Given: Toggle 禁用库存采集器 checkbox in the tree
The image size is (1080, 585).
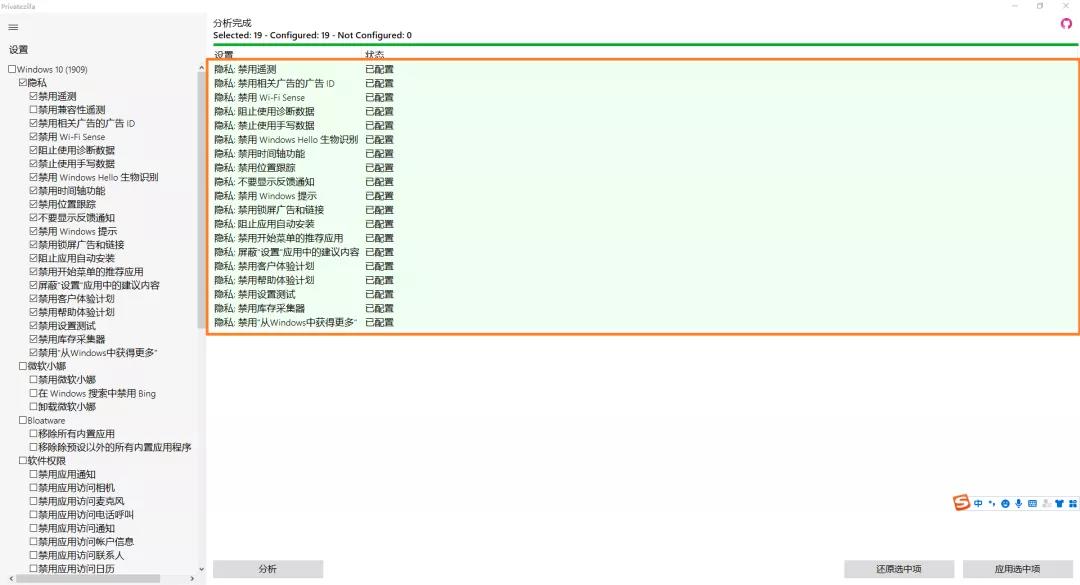Looking at the screenshot, I should 33,339.
